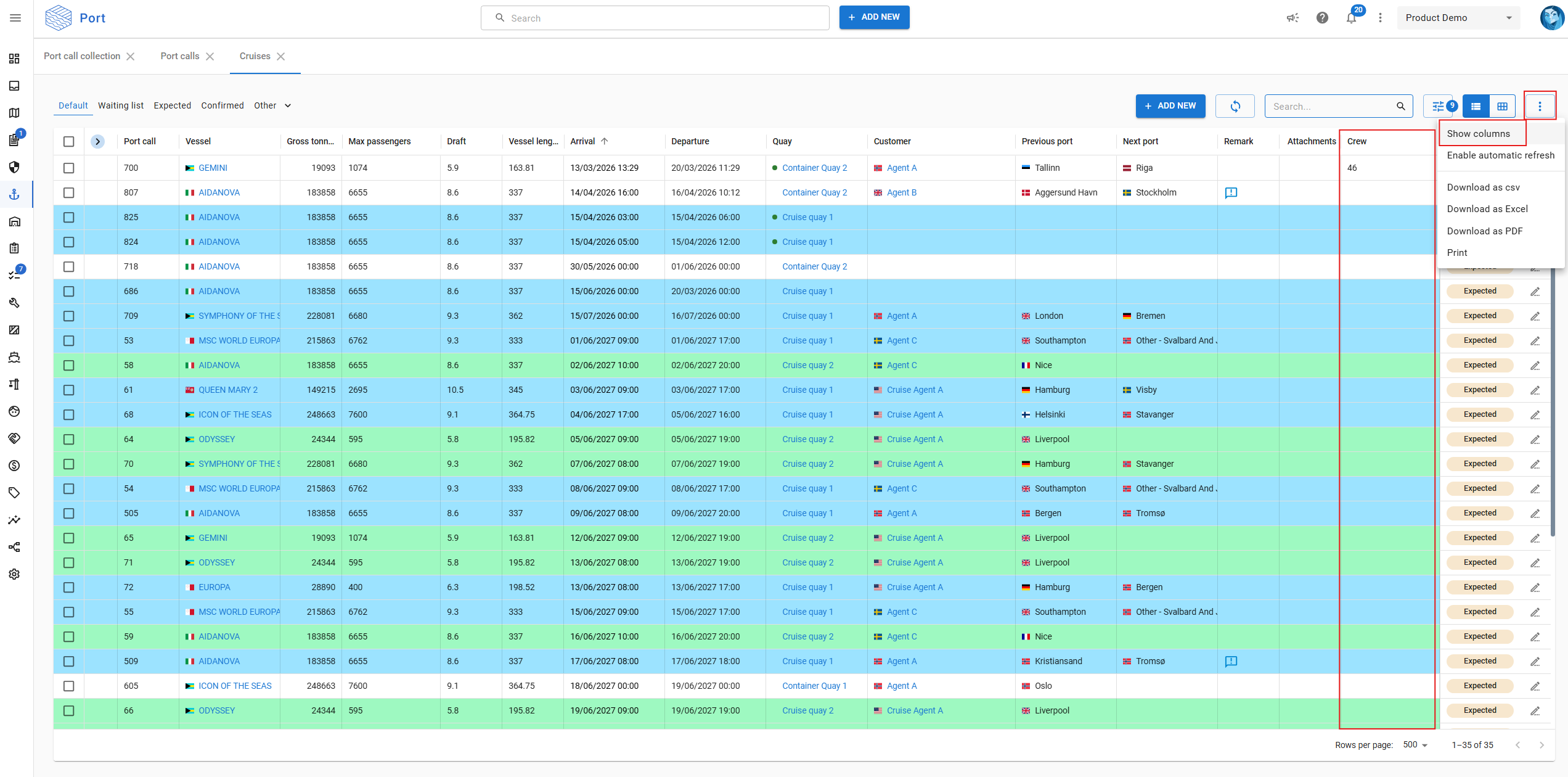
Task: Open remark icon on port call 807
Action: 1231,192
